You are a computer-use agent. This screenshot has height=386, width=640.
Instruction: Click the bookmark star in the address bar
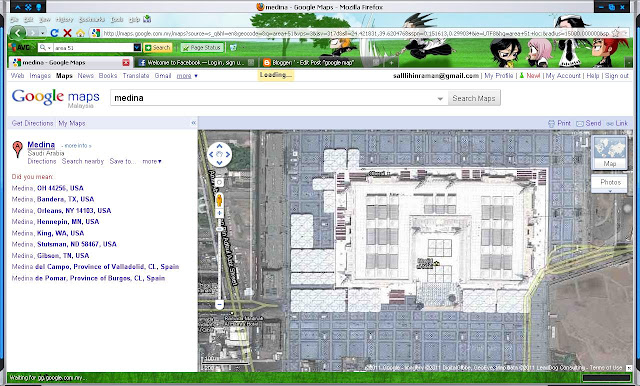tap(616, 33)
